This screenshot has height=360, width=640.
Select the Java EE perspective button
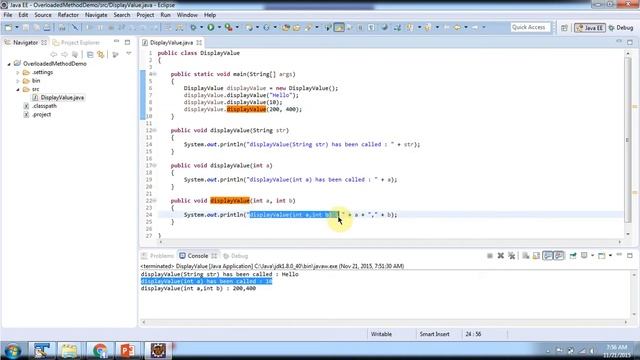tap(589, 28)
